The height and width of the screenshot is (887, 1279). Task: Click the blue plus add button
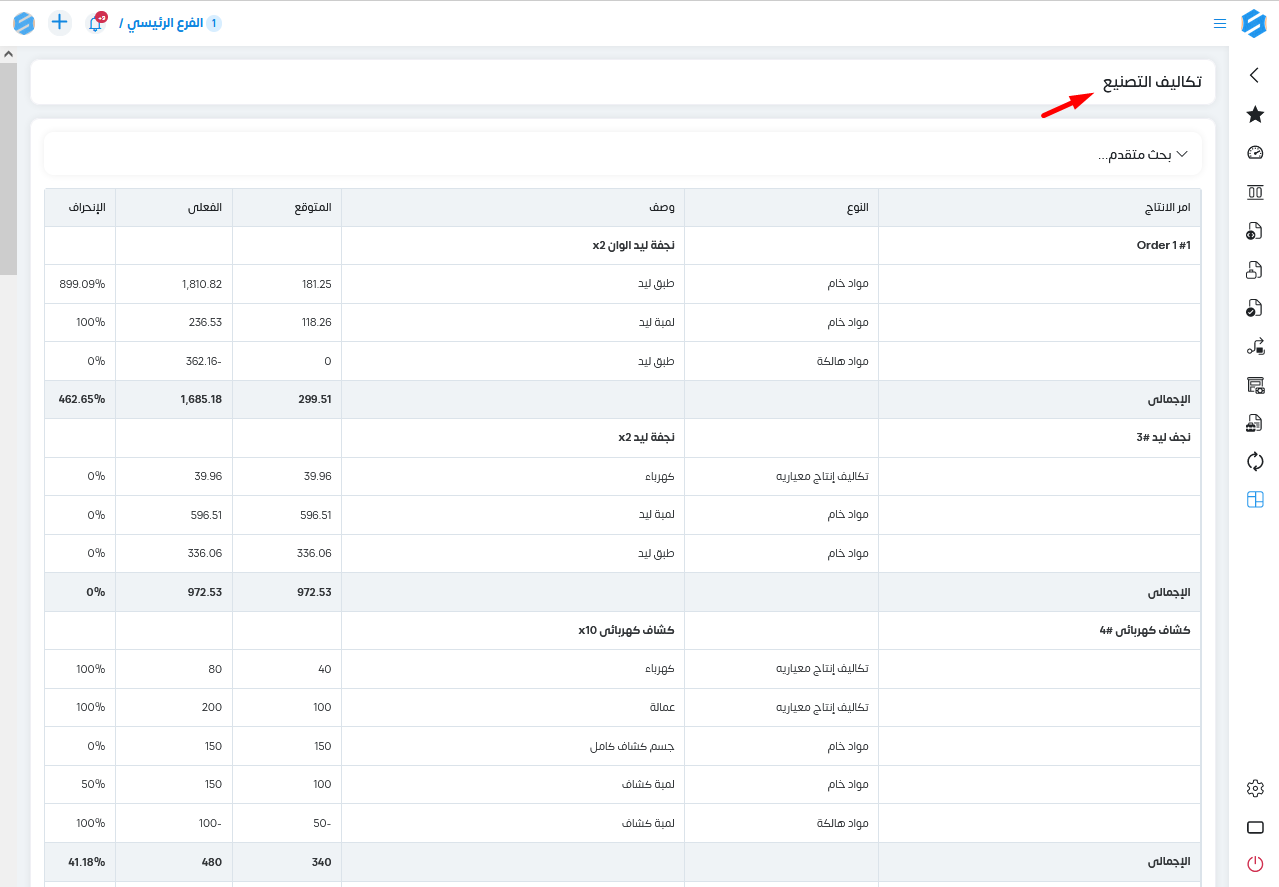pos(60,22)
